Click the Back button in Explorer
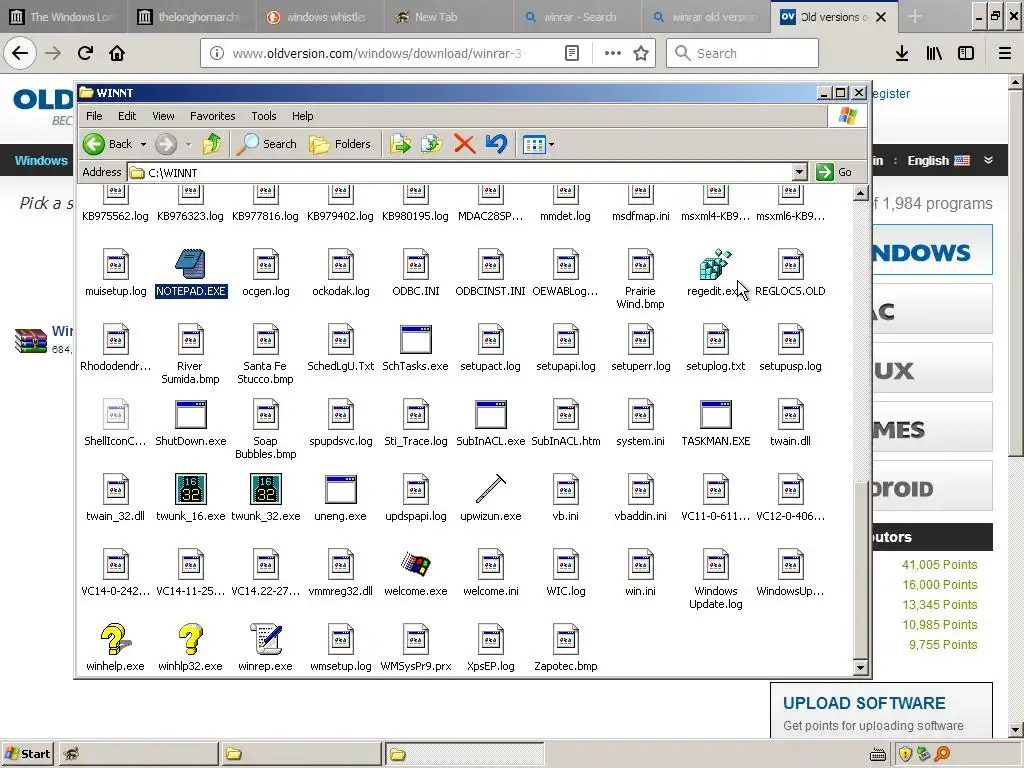Viewport: 1024px width, 768px height. [109, 144]
